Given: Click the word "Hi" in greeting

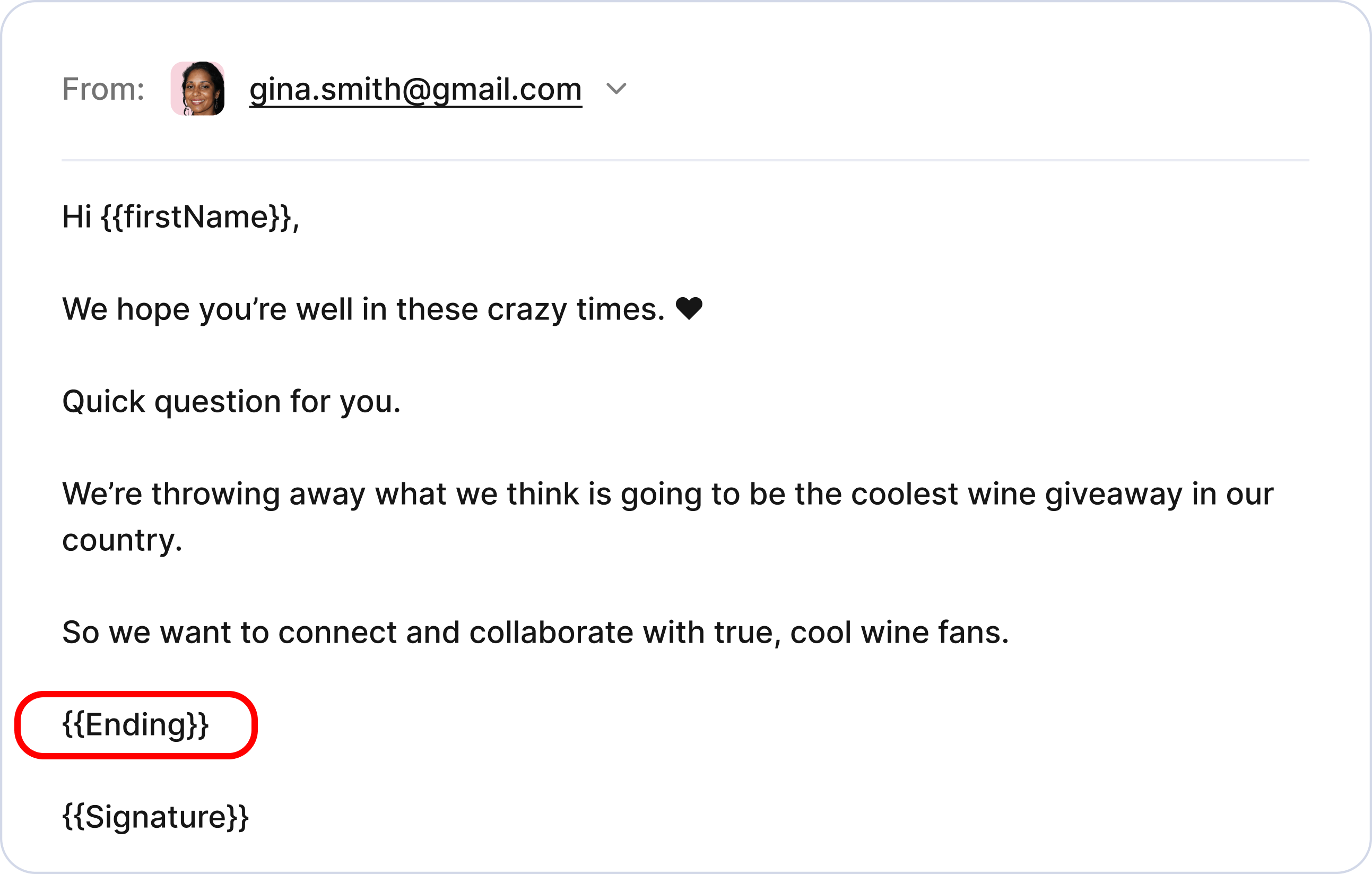Looking at the screenshot, I should [x=77, y=217].
